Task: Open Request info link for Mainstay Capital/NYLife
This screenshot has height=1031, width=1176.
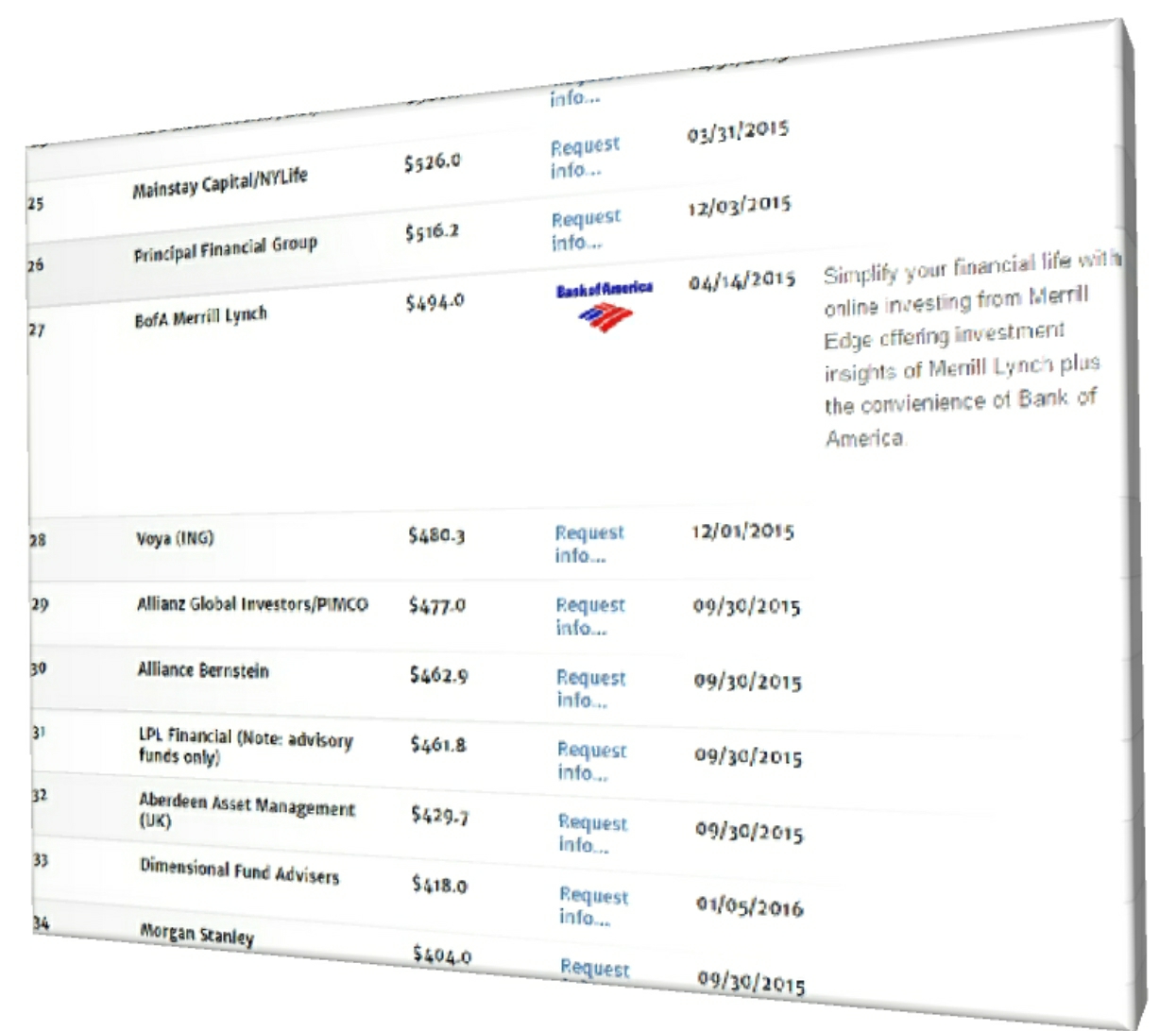Action: click(586, 158)
